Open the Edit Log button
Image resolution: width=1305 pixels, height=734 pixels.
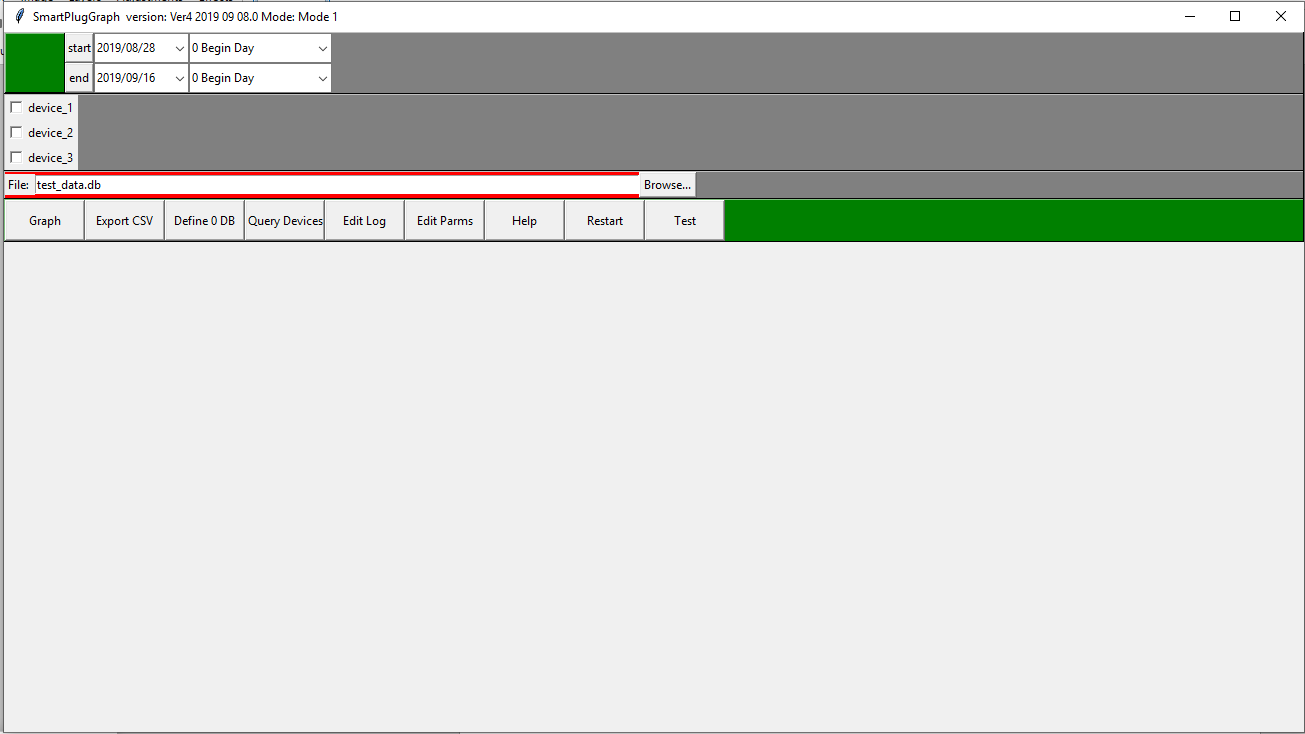(364, 221)
